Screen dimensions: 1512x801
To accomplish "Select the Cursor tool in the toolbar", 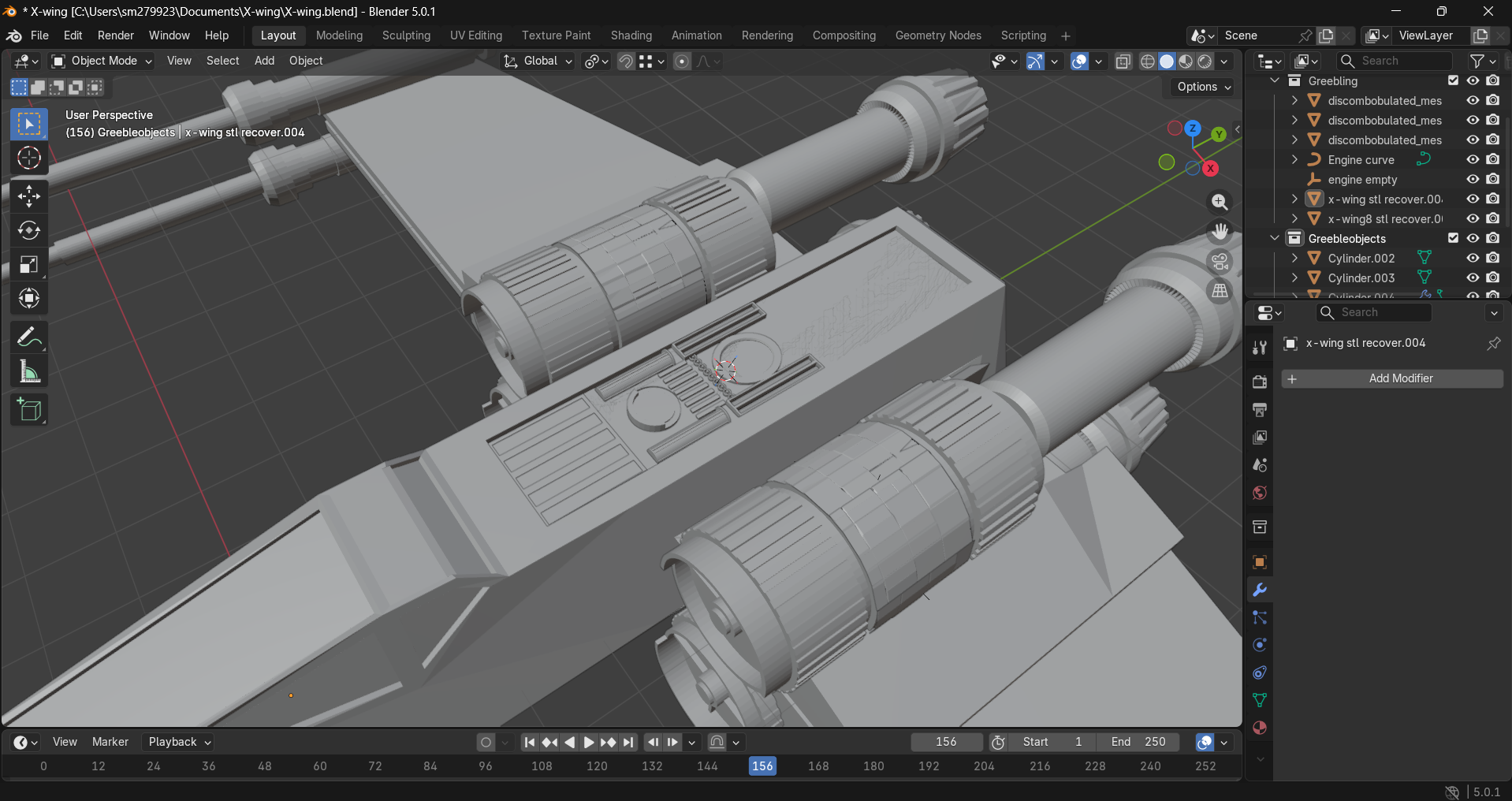I will tap(29, 158).
